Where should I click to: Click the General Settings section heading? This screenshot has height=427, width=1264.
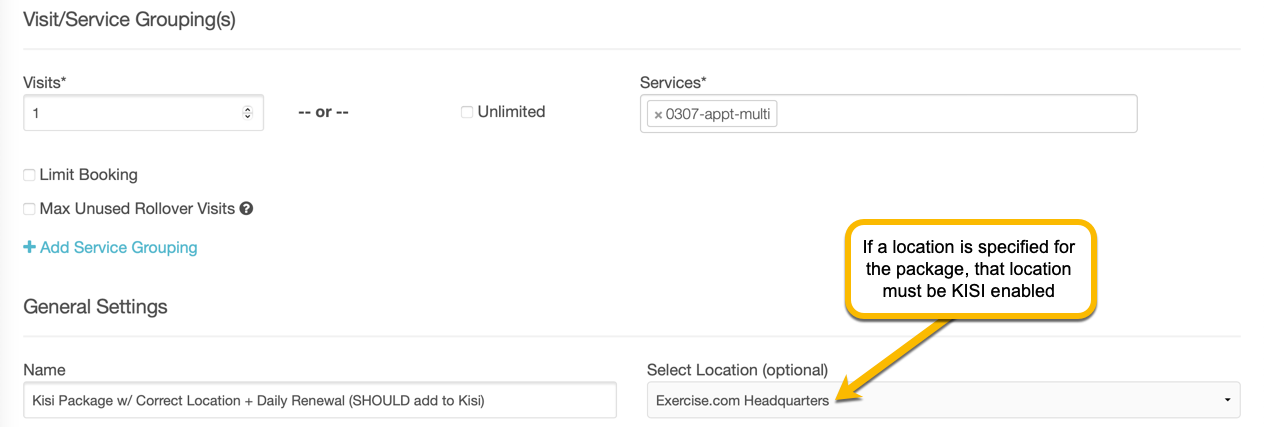click(95, 306)
